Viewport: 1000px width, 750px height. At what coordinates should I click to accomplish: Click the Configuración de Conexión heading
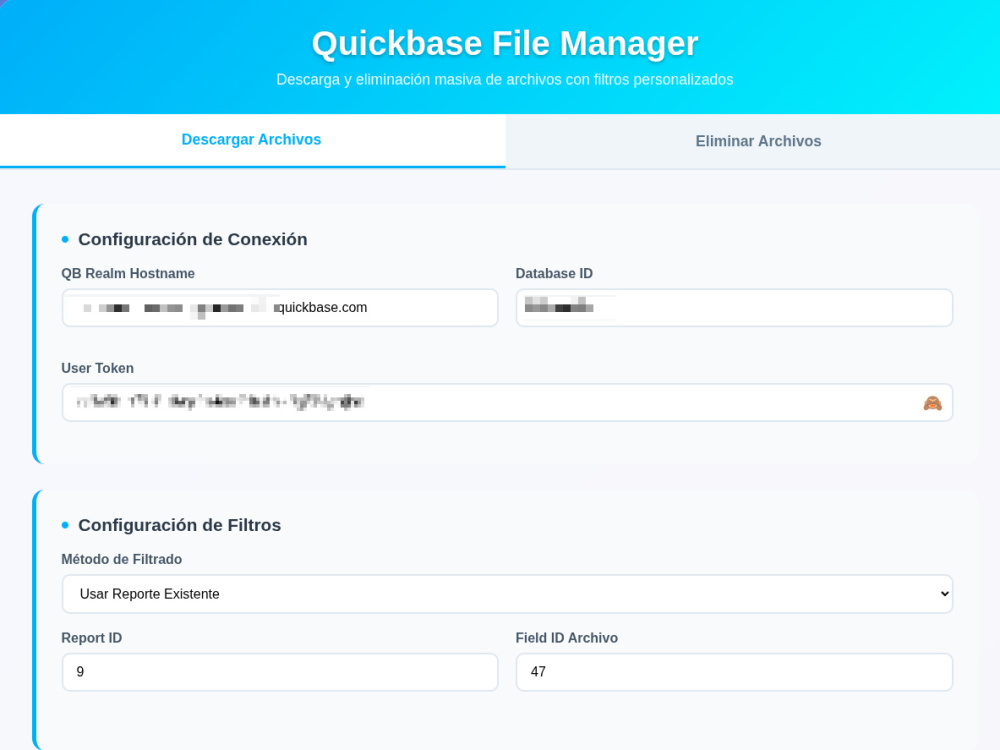[x=193, y=239]
